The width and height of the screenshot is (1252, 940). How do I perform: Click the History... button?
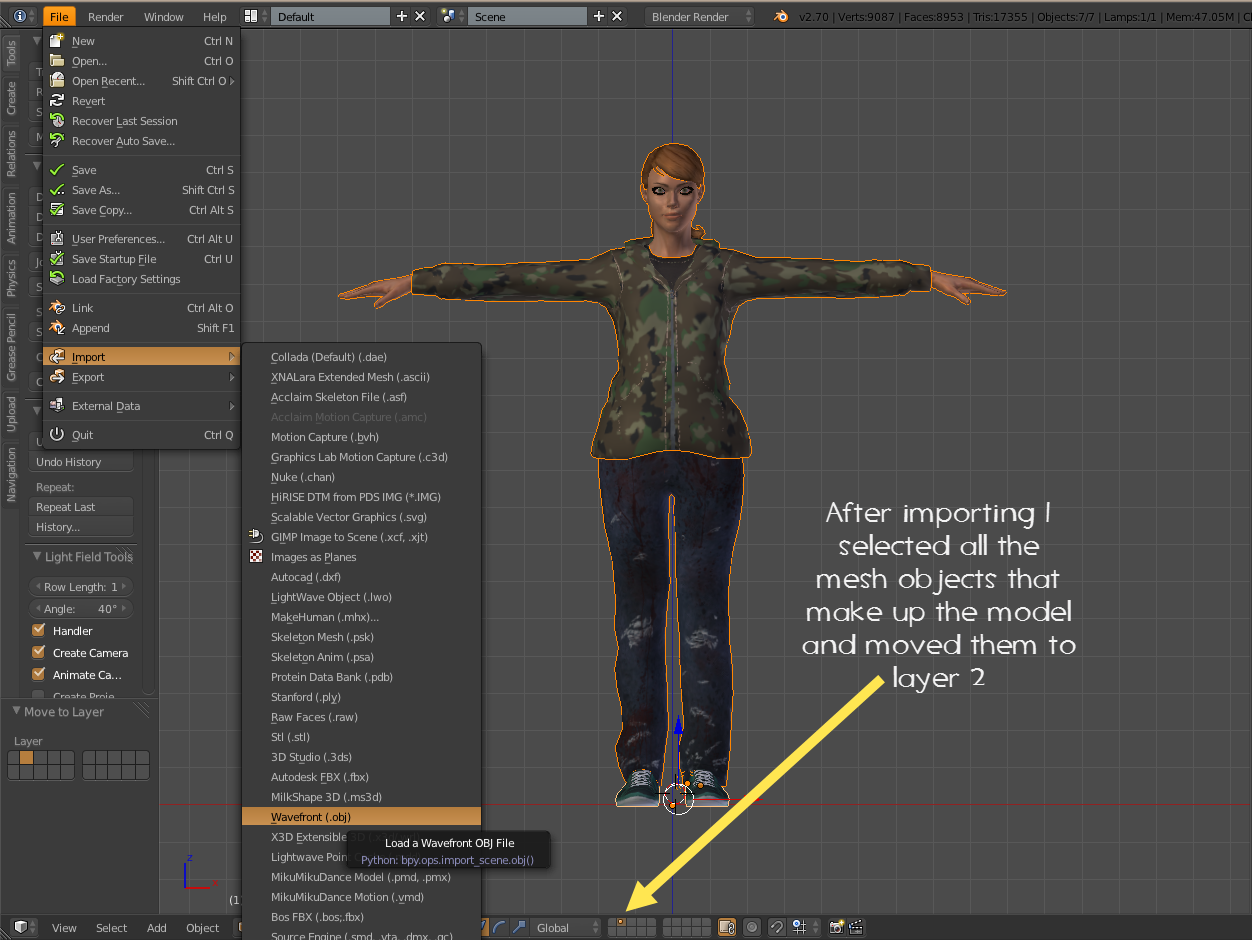pos(81,527)
